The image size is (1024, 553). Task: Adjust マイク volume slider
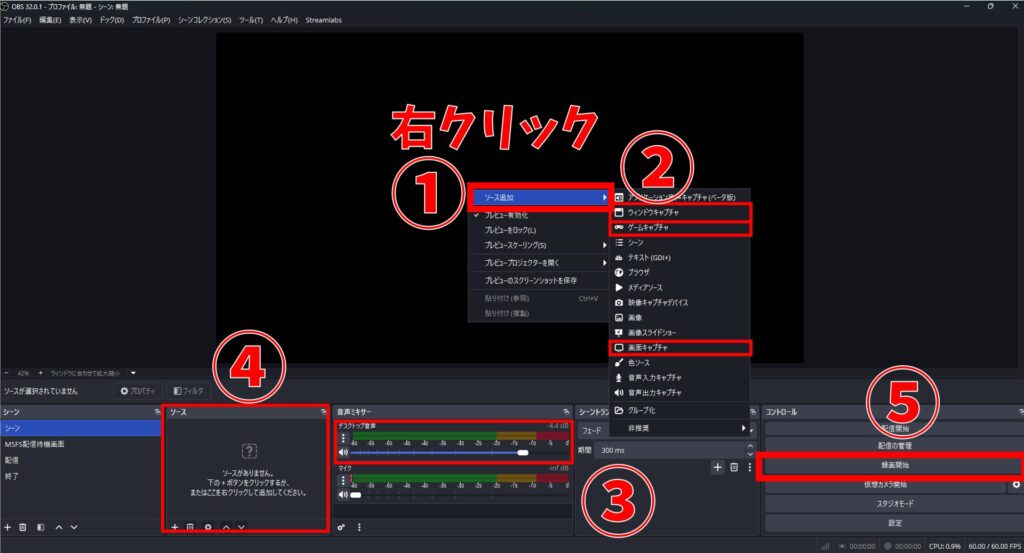point(460,495)
